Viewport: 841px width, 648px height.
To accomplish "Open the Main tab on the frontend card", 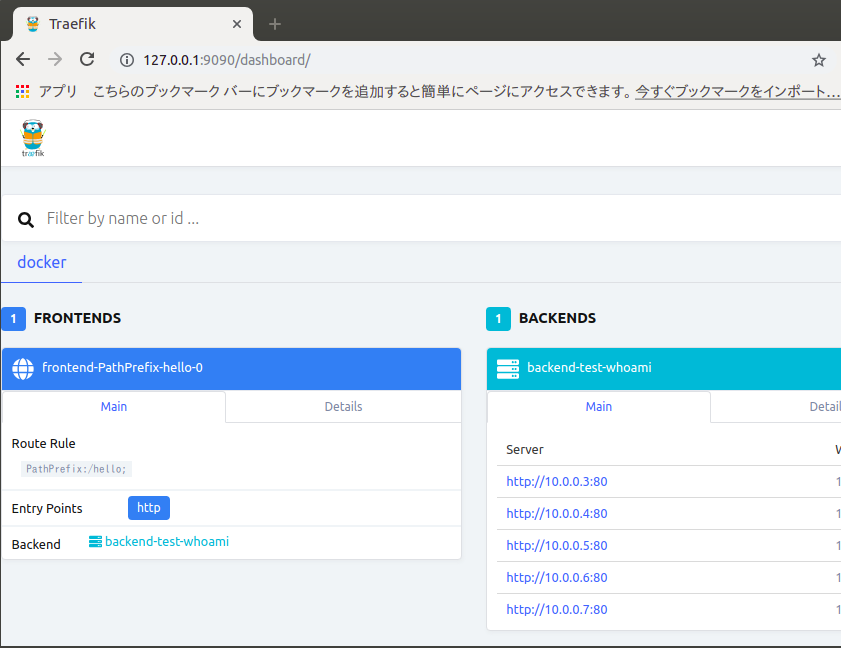I will pyautogui.click(x=114, y=407).
